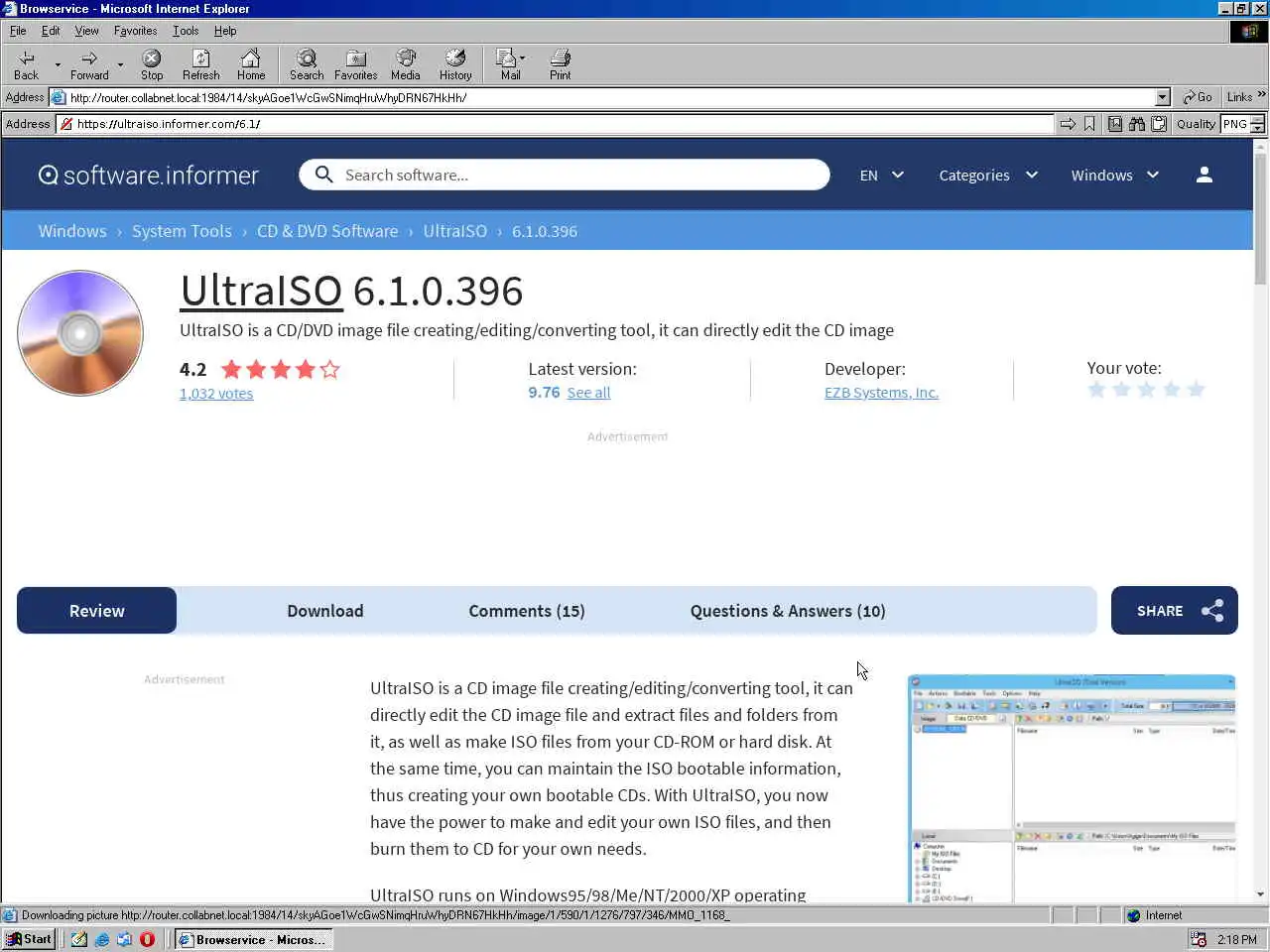Open the Favorites toolbar button

(x=355, y=64)
